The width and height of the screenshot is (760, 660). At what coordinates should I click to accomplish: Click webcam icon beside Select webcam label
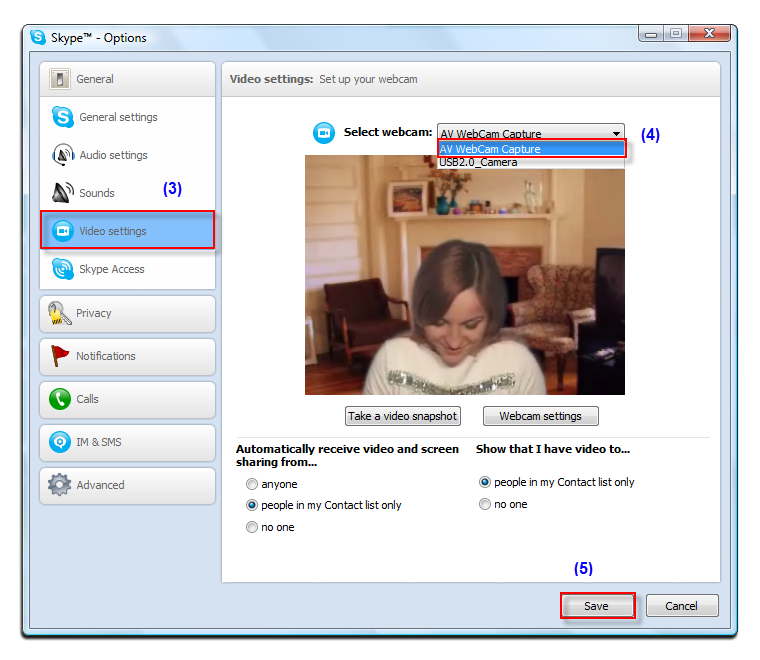coord(324,133)
